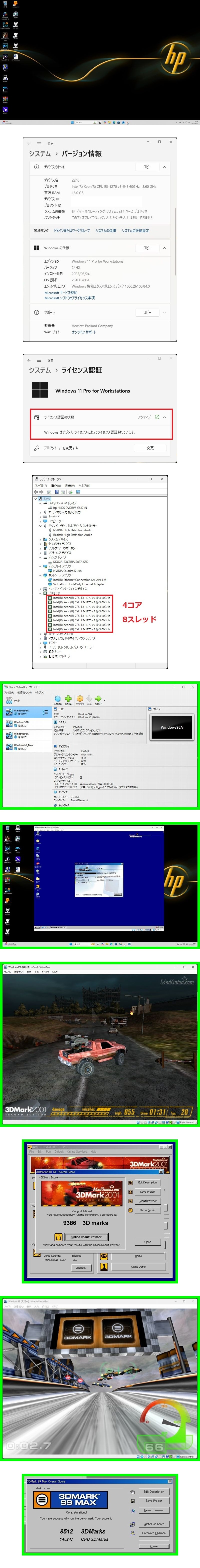Close the 3DMark 99 Max score dialog
Screen dimensions: 200x1568
(154, 1545)
